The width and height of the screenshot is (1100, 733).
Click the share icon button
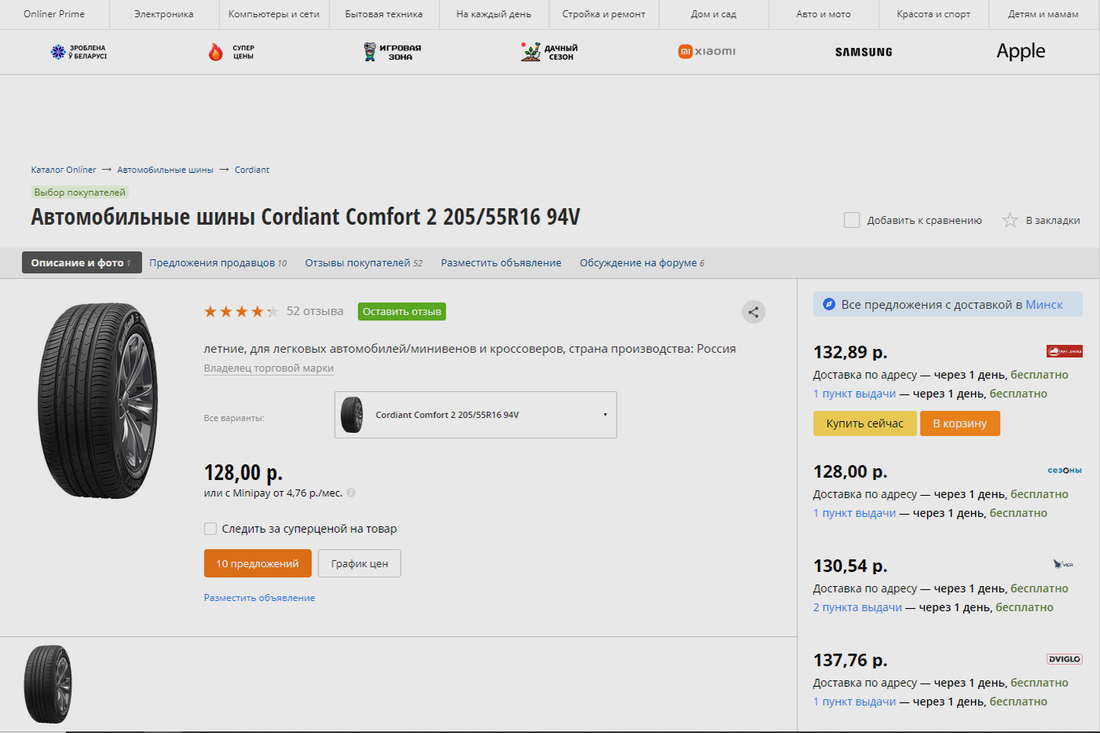[753, 312]
